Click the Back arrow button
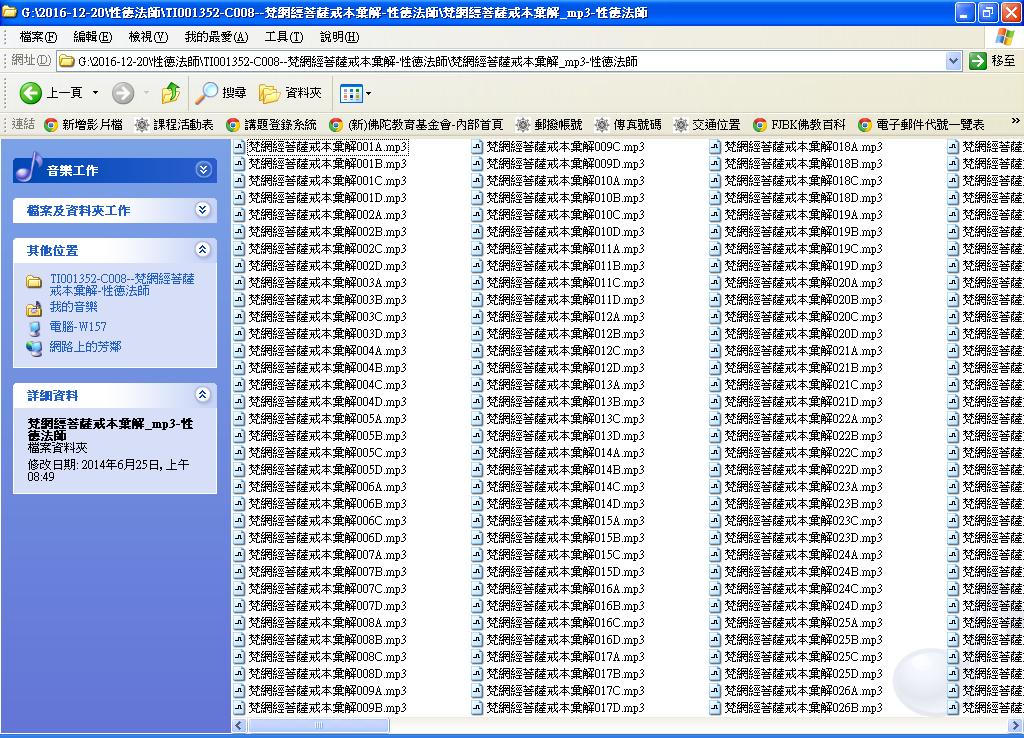Viewport: 1024px width, 738px height. coord(31,93)
